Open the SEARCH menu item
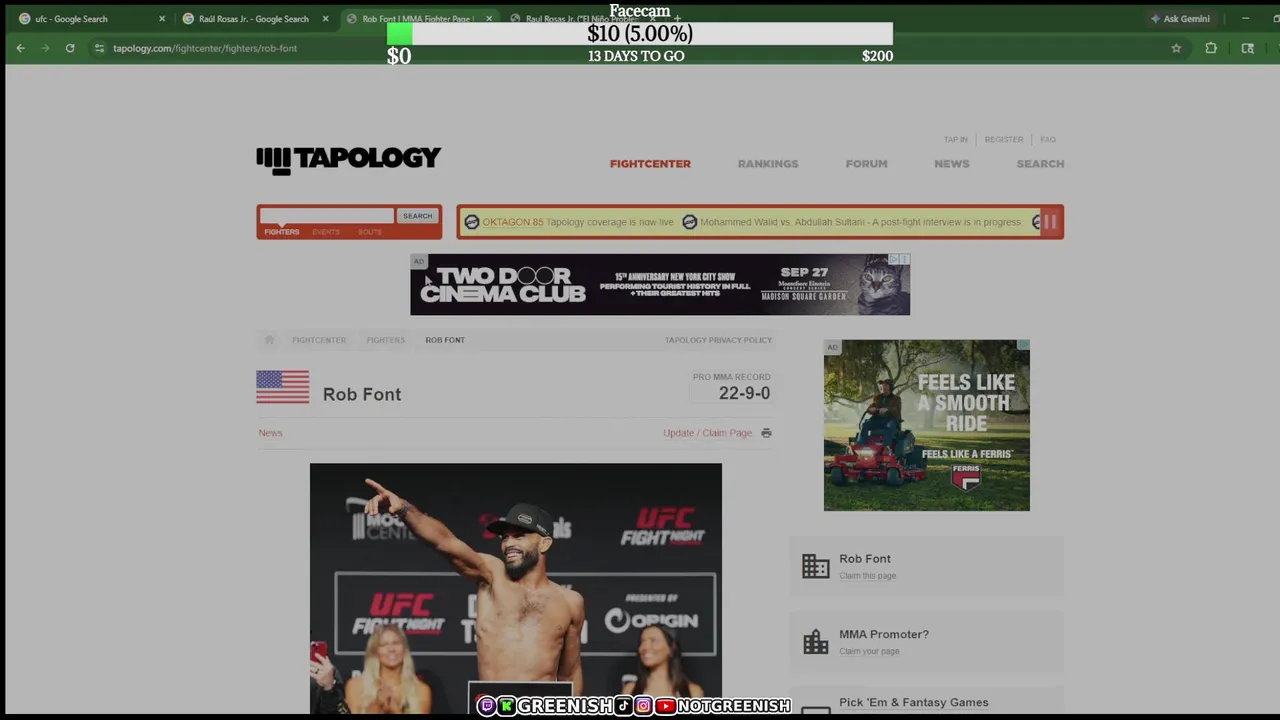1280x720 pixels. 1040,164
